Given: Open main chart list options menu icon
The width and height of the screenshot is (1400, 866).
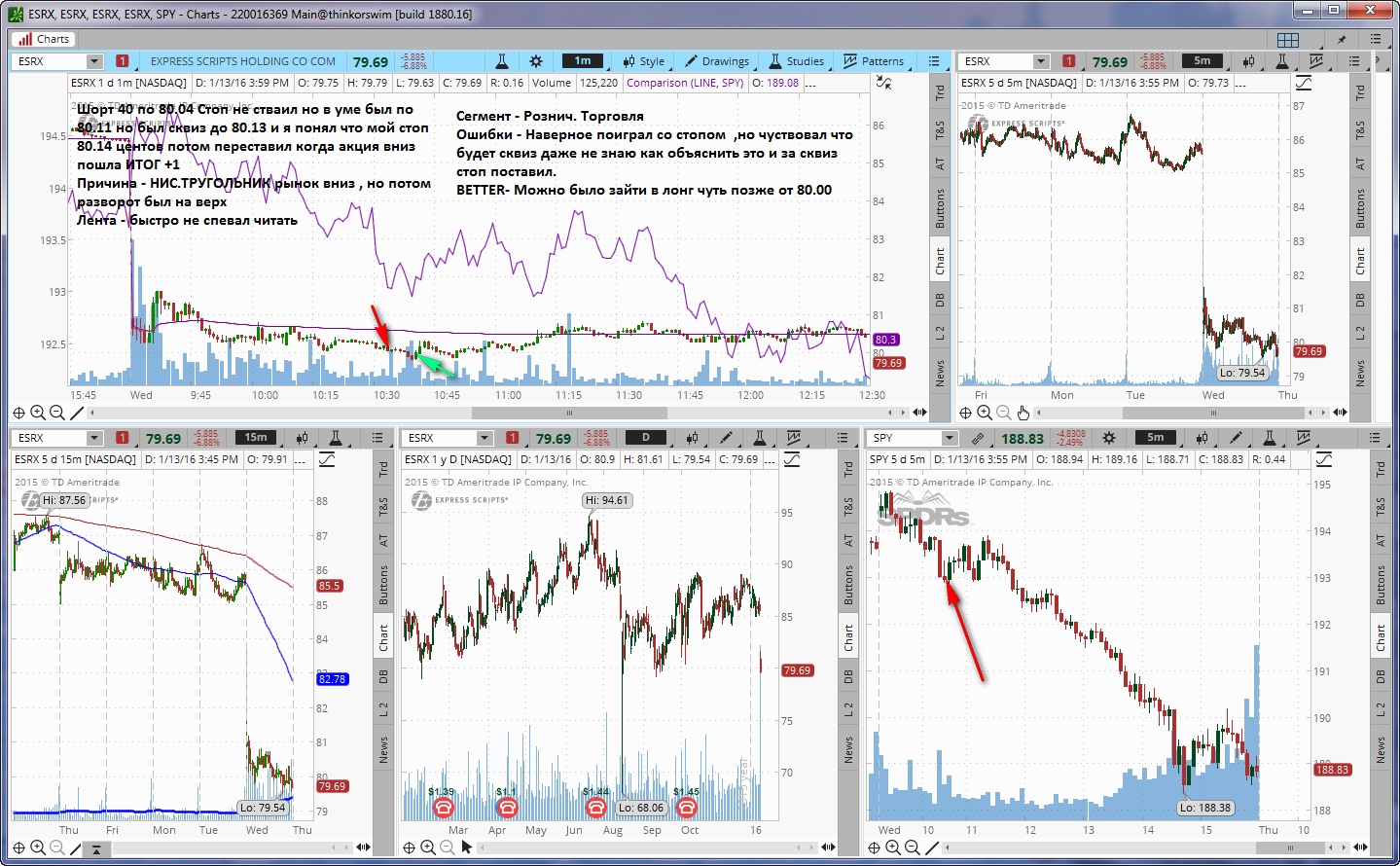Looking at the screenshot, I should coord(934,61).
